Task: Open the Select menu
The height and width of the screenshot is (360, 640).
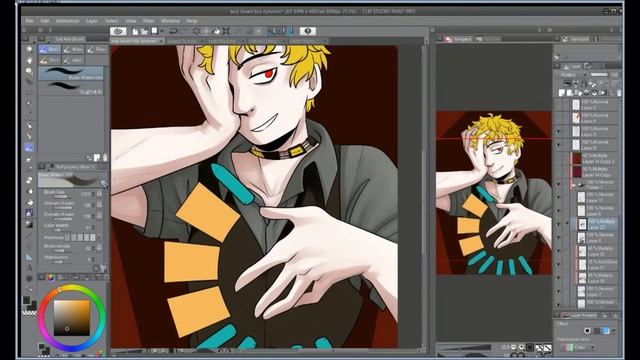Action: click(111, 20)
